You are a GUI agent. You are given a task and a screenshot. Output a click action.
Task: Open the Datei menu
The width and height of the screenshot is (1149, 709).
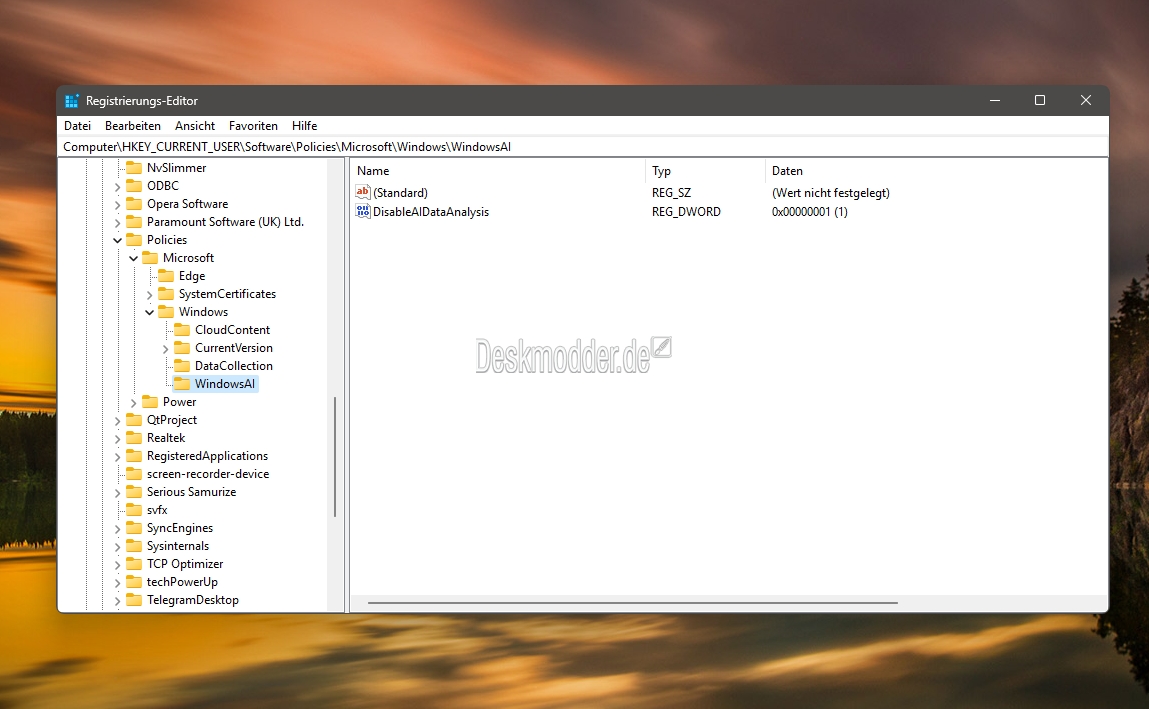pyautogui.click(x=78, y=126)
